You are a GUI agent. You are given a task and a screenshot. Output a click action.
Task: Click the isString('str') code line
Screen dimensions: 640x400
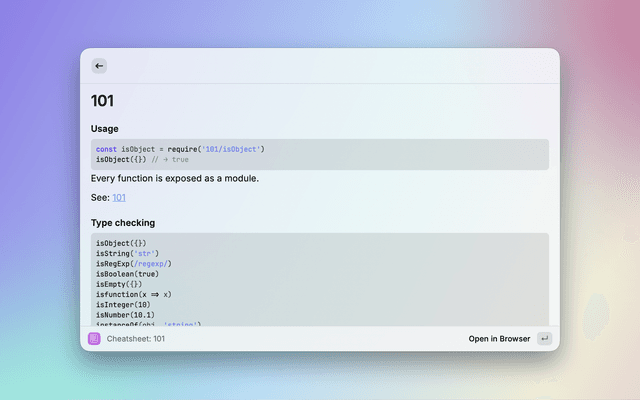pos(127,253)
